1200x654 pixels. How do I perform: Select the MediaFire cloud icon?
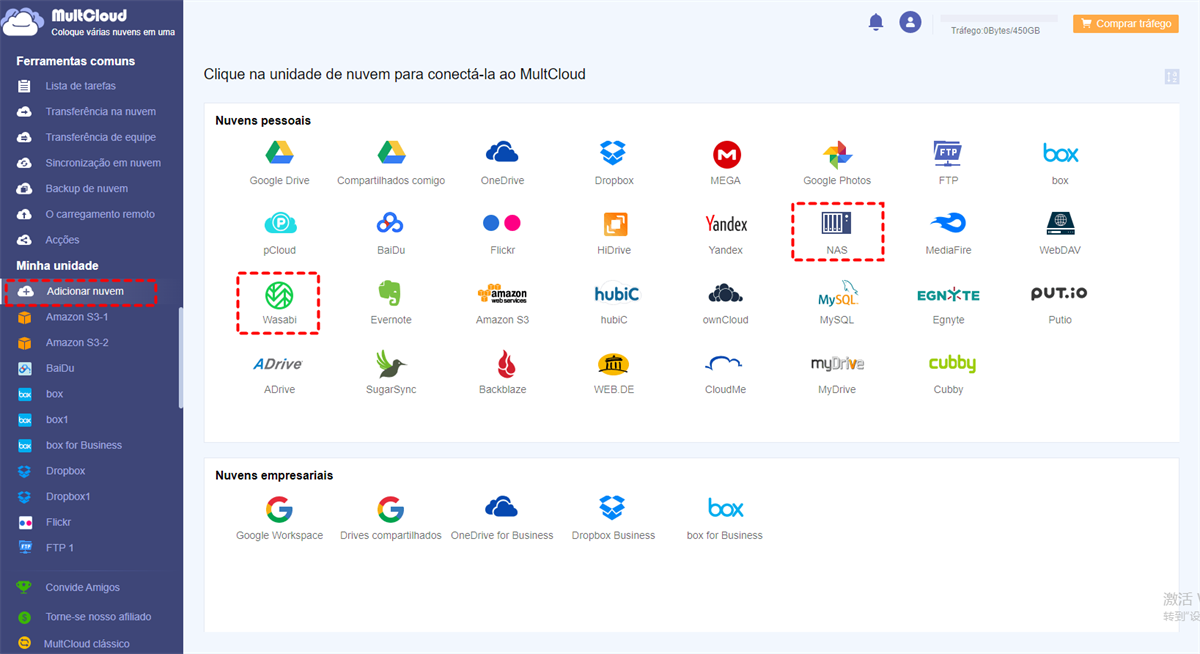(948, 223)
